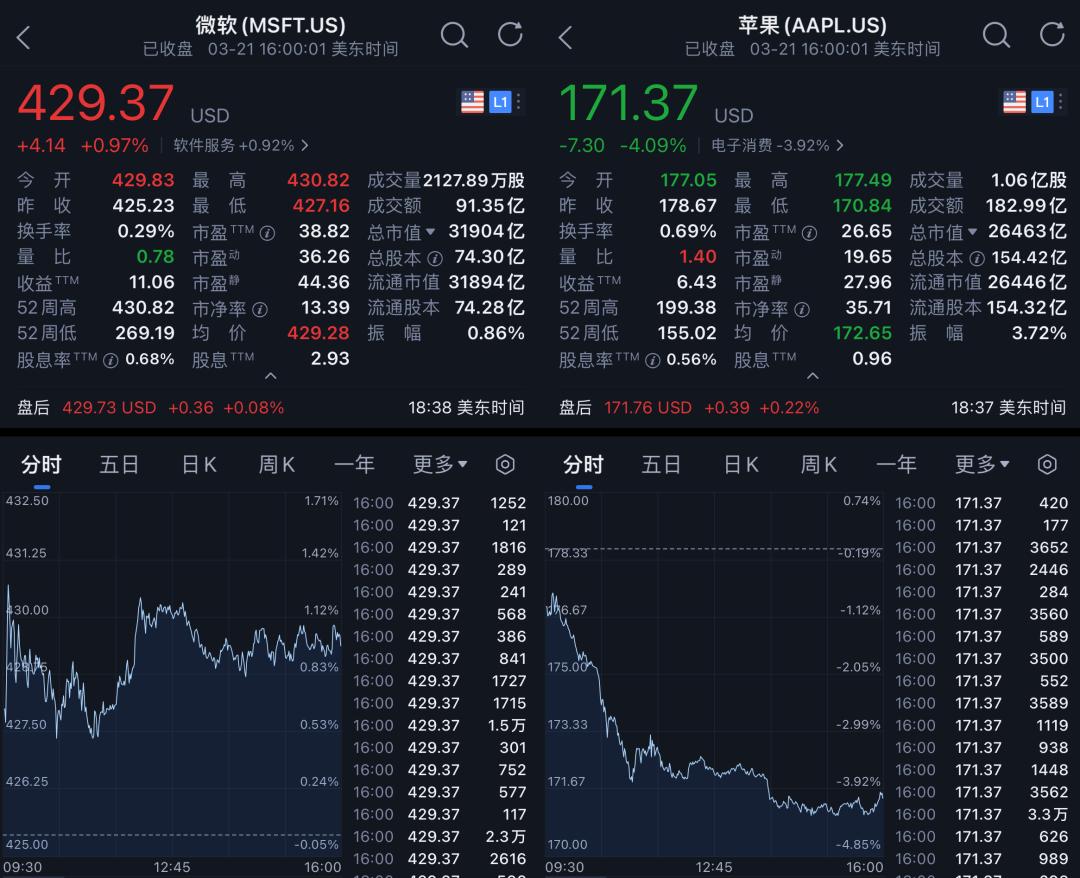
Task: Tap the MSFT intraday price chart
Action: click(x=172, y=675)
